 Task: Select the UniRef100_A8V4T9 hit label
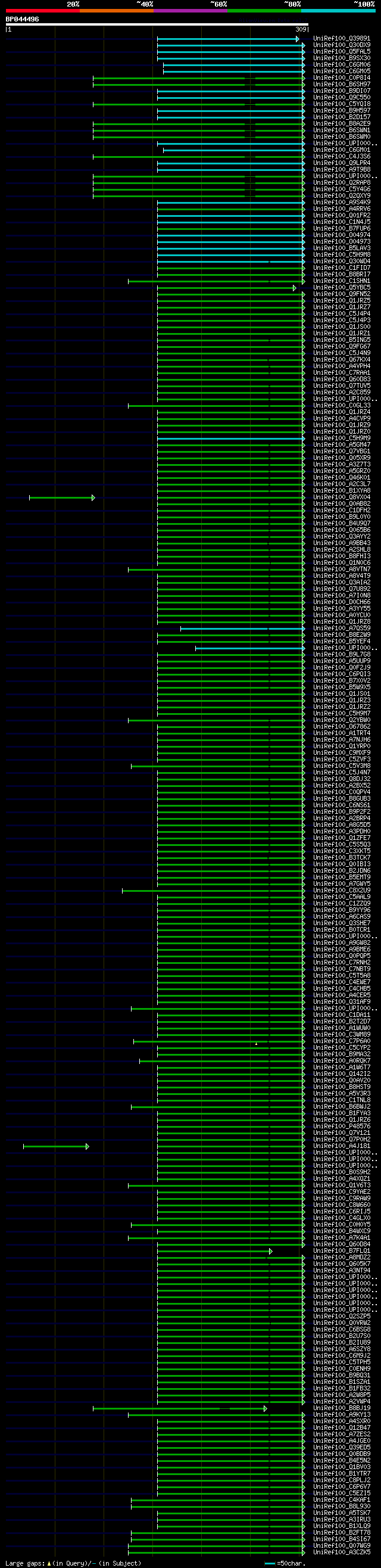pos(342,576)
